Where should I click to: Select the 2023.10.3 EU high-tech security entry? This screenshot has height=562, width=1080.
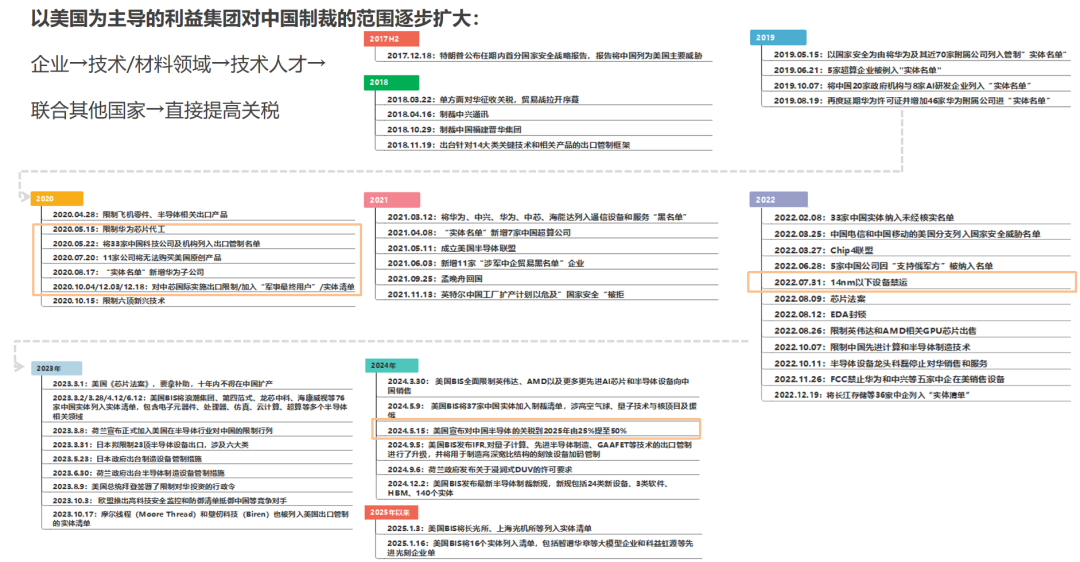pyautogui.click(x=169, y=501)
